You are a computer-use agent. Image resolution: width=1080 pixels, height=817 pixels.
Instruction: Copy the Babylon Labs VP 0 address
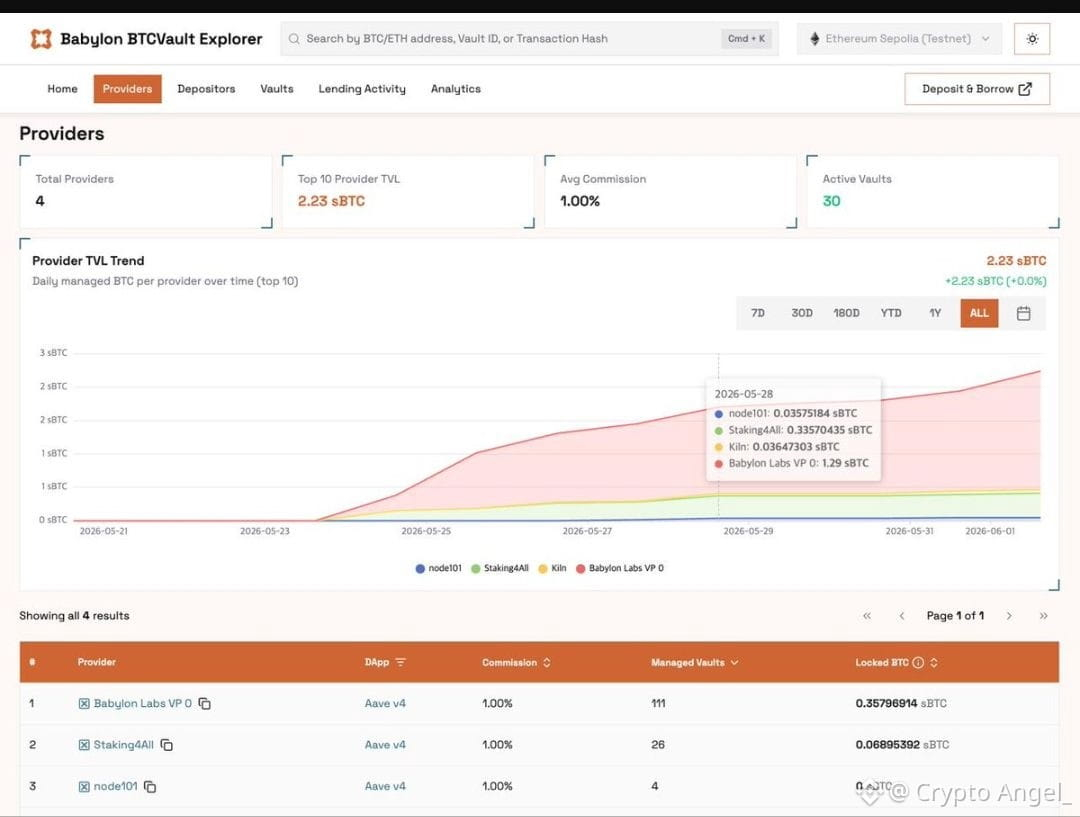click(x=205, y=703)
